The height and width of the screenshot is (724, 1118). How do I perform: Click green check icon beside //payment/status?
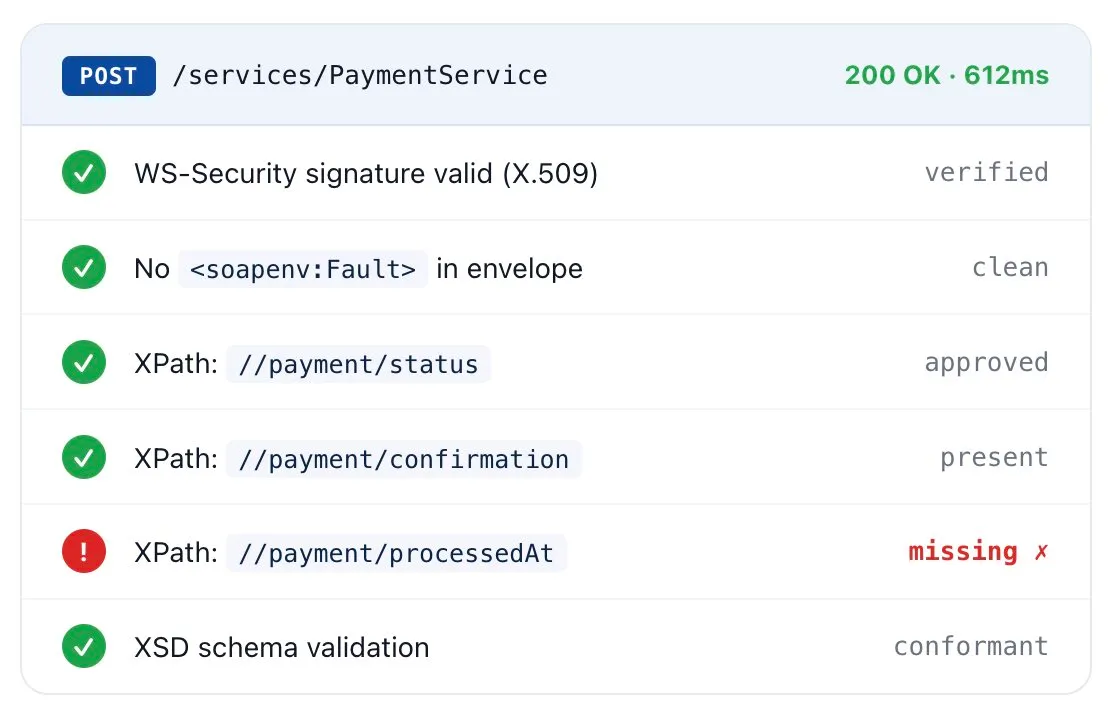[84, 362]
